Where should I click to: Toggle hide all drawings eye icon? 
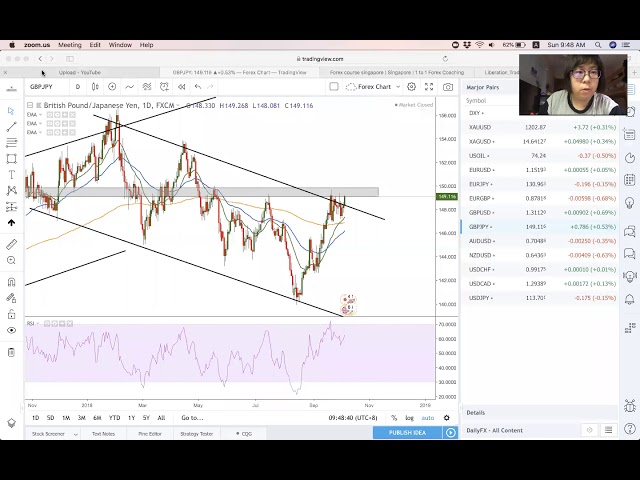coord(11,329)
